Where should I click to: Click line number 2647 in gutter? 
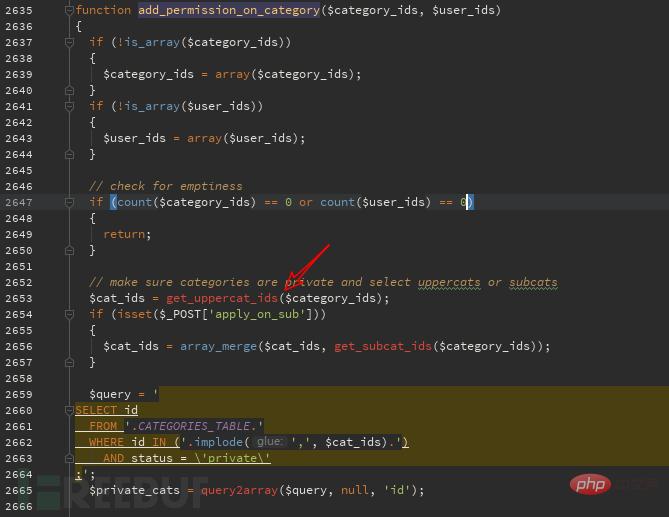pos(19,202)
